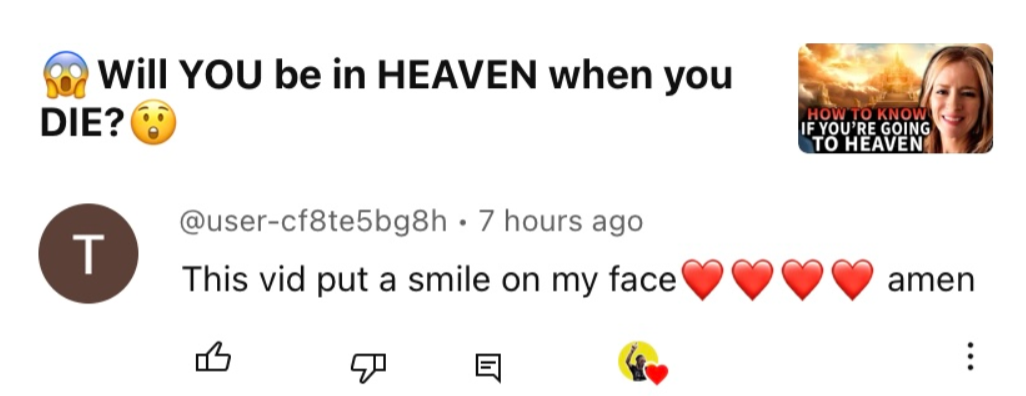This screenshot has width=1026, height=396.
Task: Tap the first red heart emoji
Action: pyautogui.click(x=702, y=279)
